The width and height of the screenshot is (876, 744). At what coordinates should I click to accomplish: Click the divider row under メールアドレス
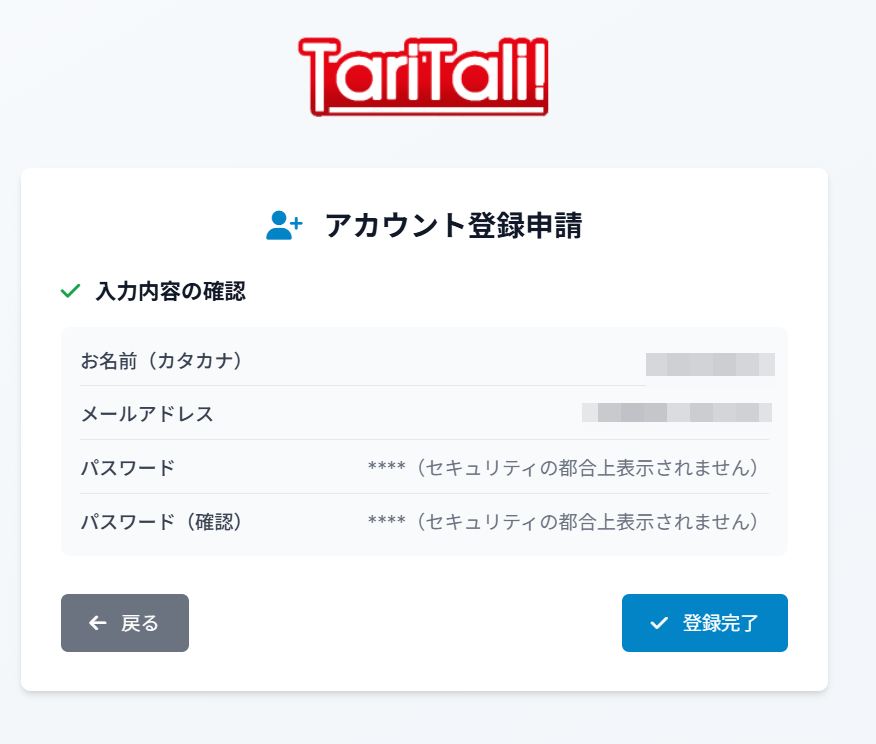pyautogui.click(x=424, y=439)
